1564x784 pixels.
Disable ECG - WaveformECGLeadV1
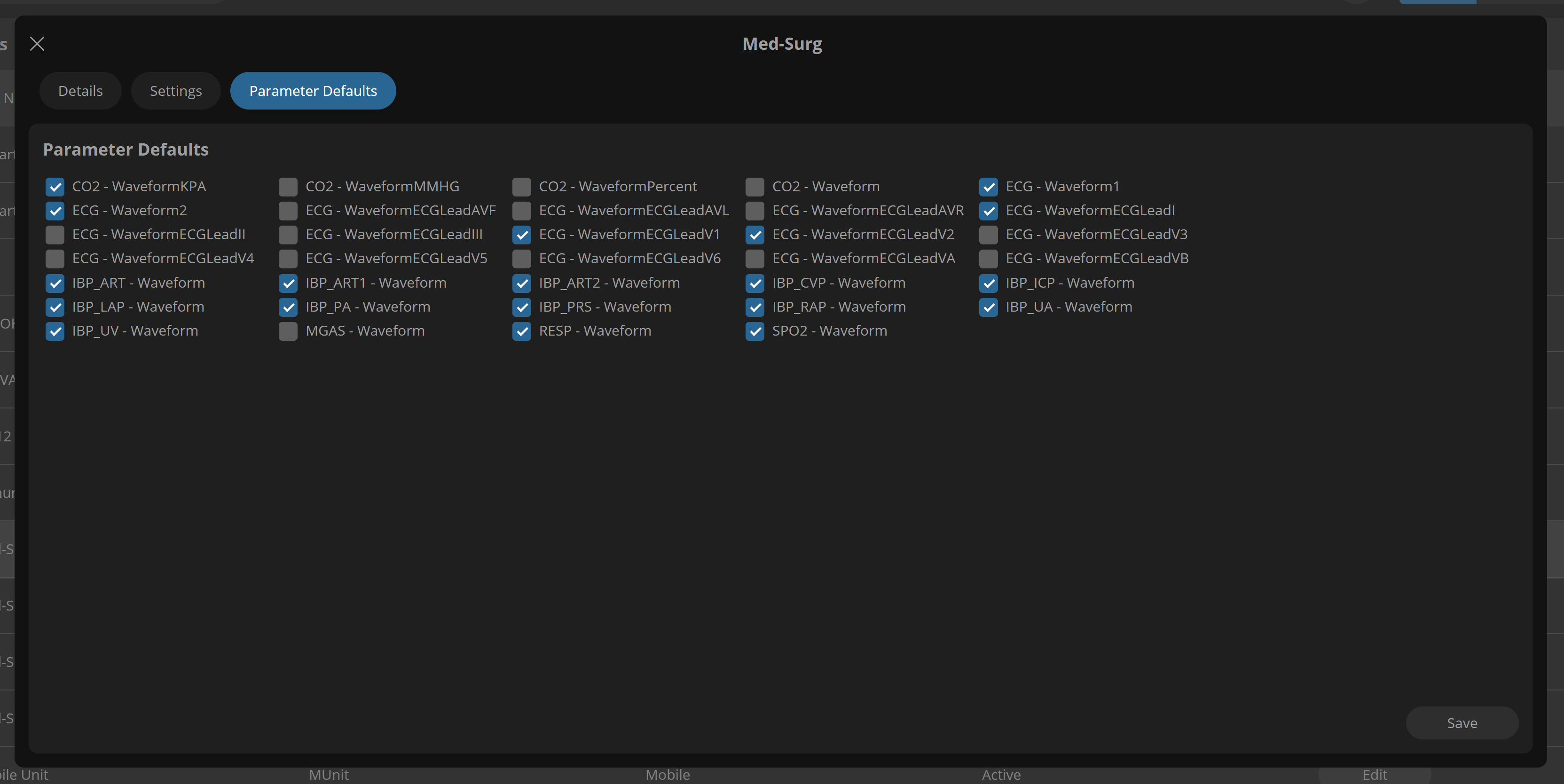point(521,235)
